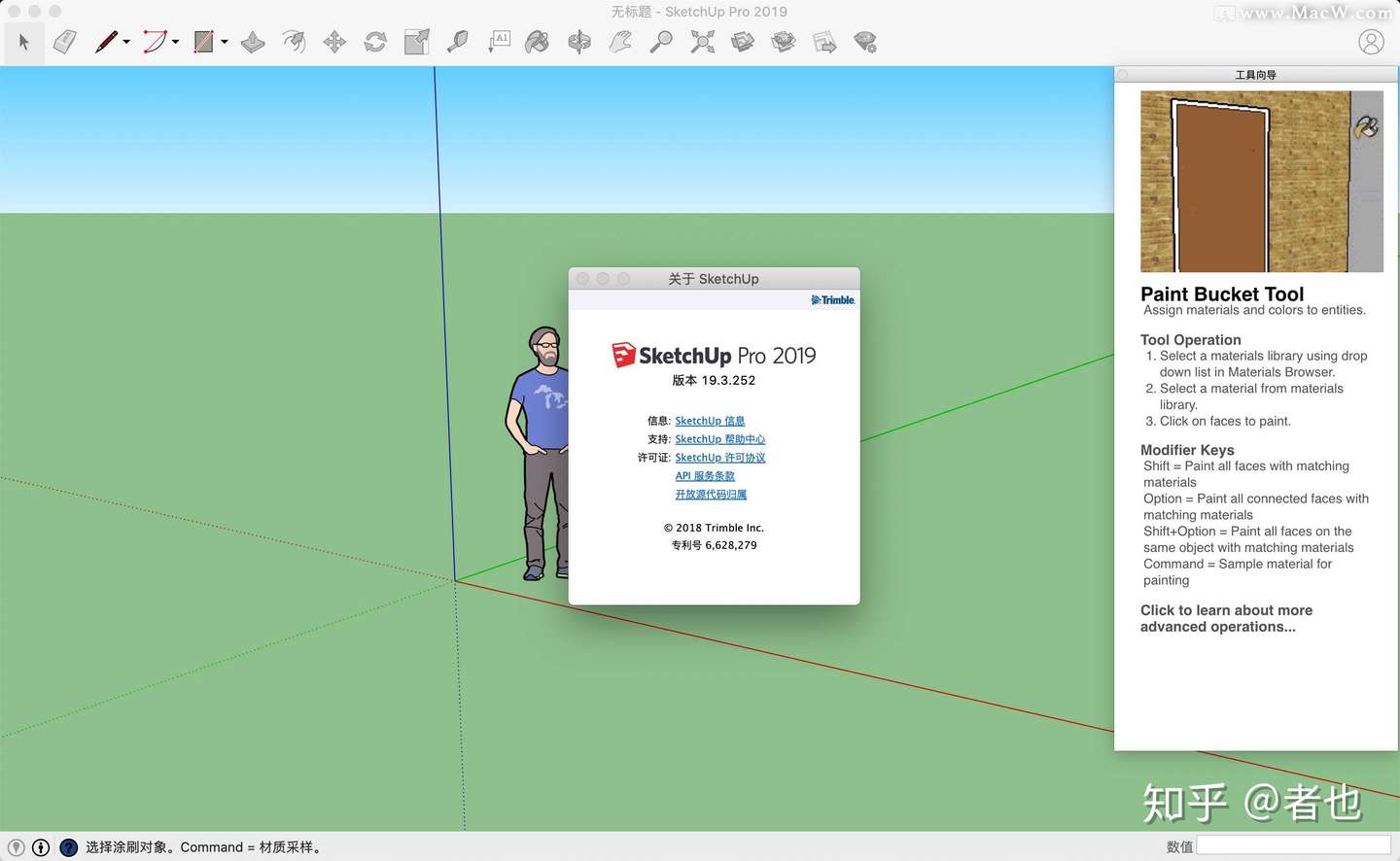The image size is (1400, 861).
Task: Click the geo-location status bar icon
Action: [16, 847]
